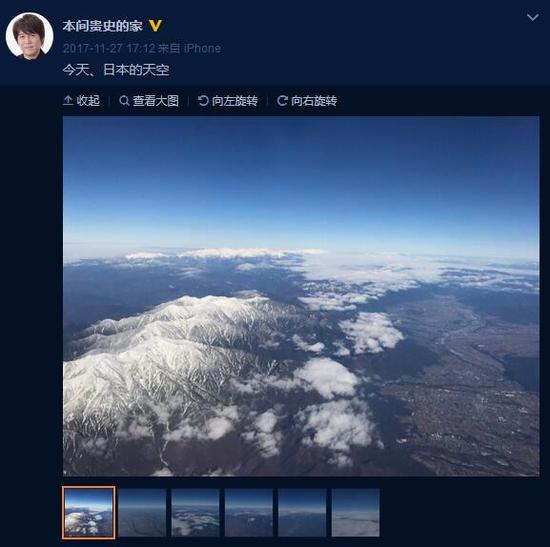Select the sixth and last photo thumbnail
Image resolution: width=550 pixels, height=547 pixels.
pos(355,513)
